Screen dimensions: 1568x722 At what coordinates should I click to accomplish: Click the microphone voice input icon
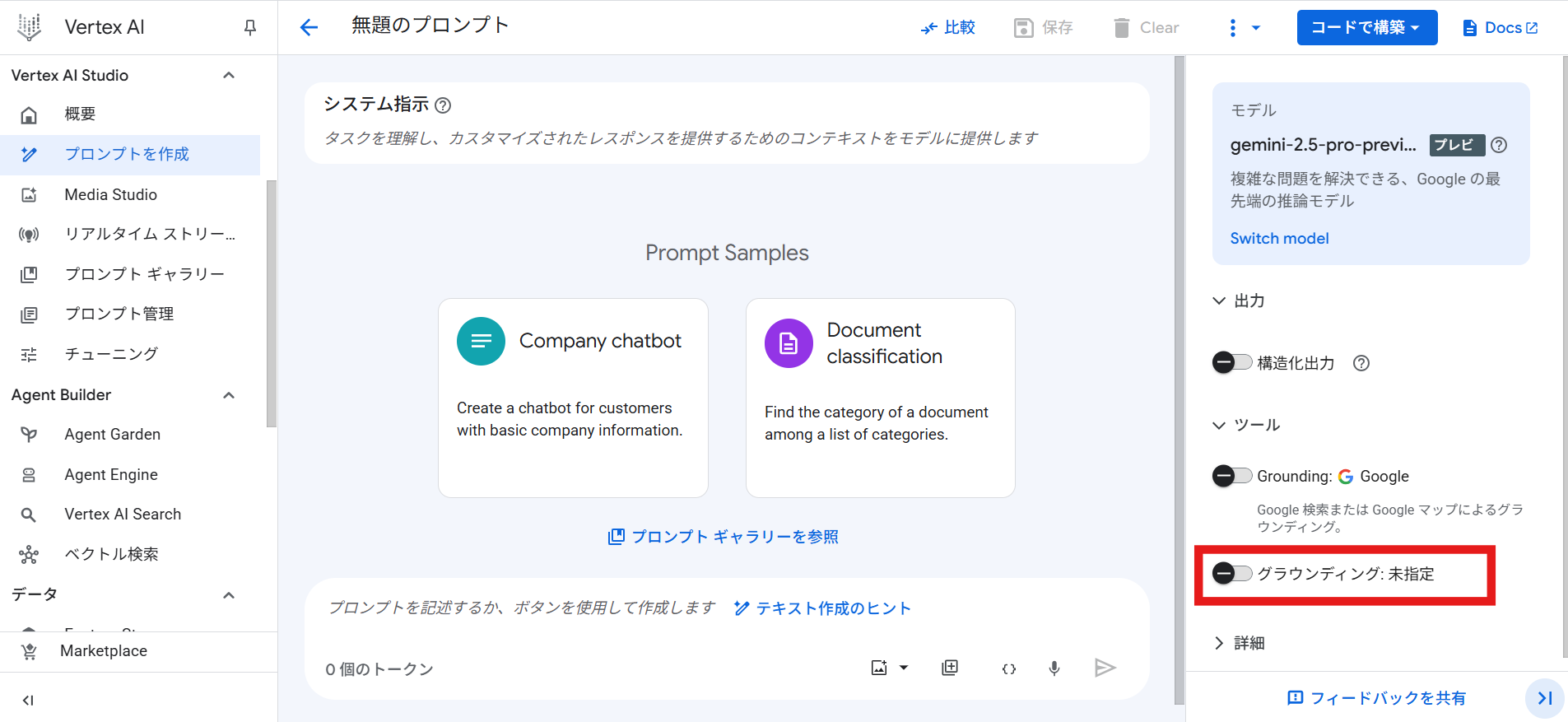coord(1054,668)
